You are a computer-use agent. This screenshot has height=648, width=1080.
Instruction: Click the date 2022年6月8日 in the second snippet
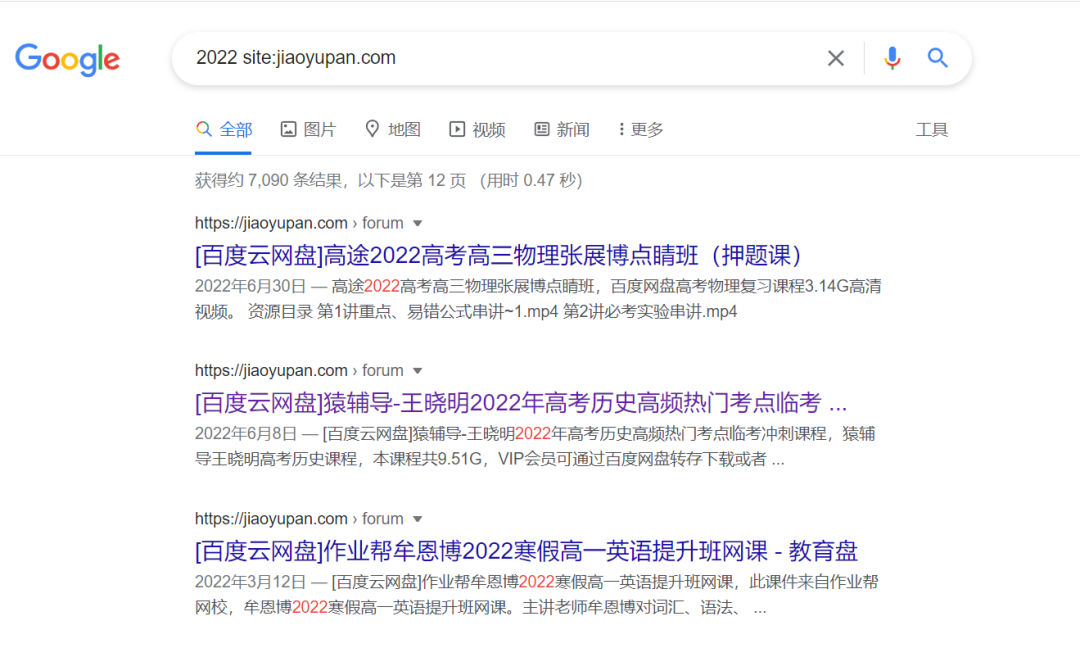click(x=246, y=434)
